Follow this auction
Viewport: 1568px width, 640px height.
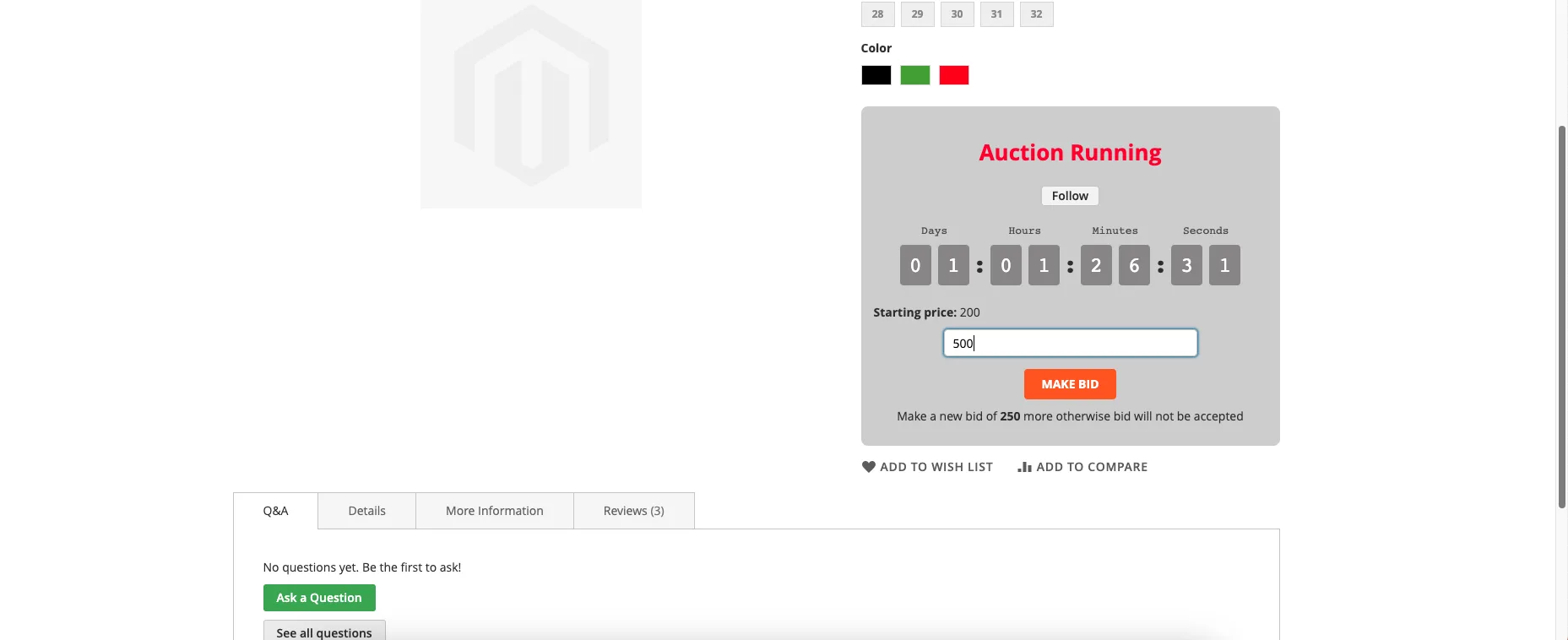pyautogui.click(x=1070, y=196)
